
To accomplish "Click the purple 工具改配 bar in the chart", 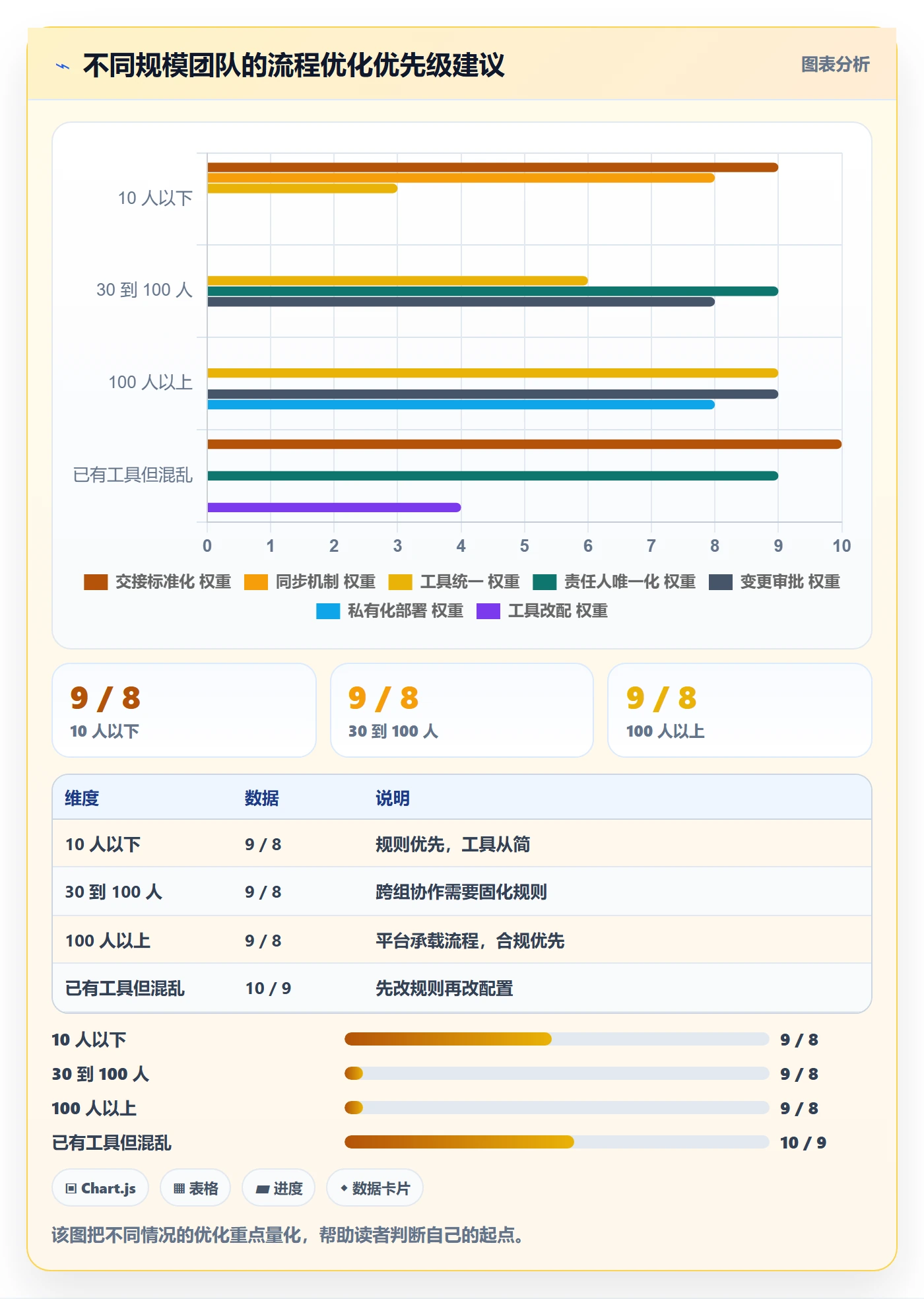I will [x=334, y=508].
